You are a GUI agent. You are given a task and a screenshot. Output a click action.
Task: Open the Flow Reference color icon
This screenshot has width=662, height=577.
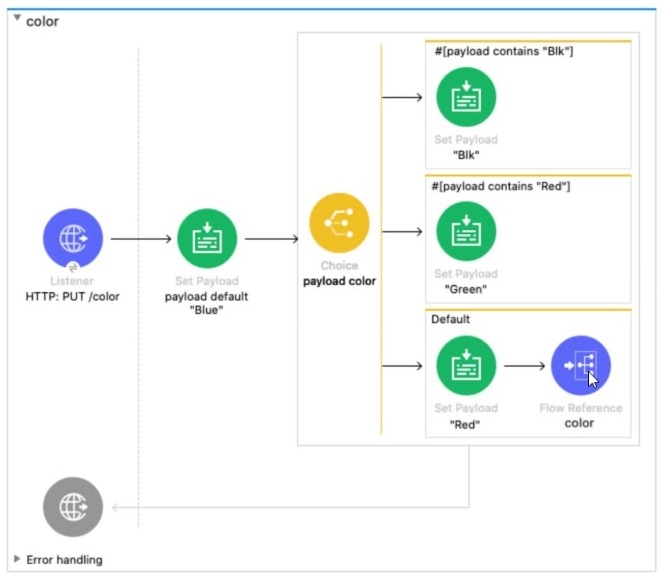(580, 365)
